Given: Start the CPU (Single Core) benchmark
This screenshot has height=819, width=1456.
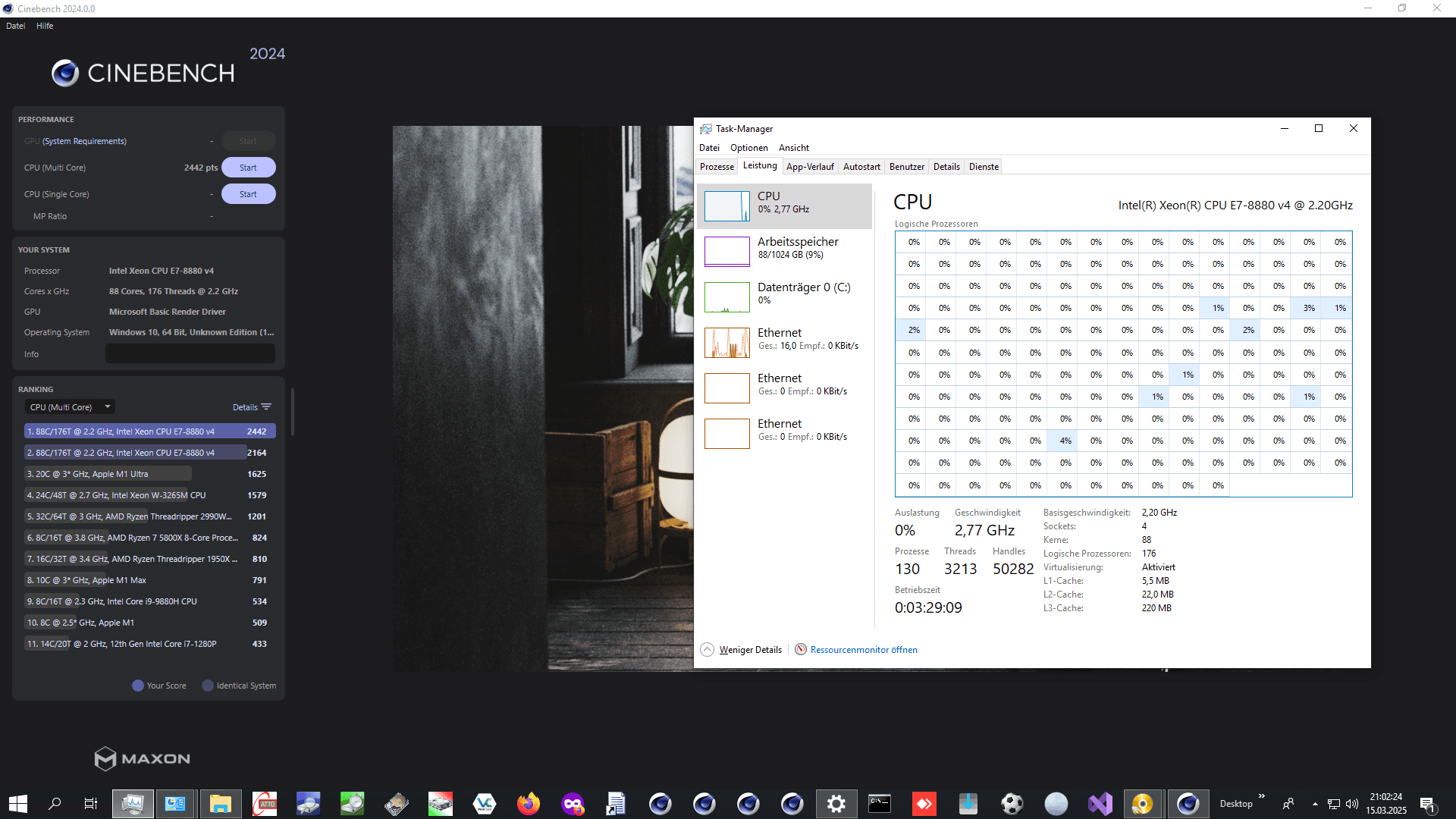Looking at the screenshot, I should coord(248,194).
